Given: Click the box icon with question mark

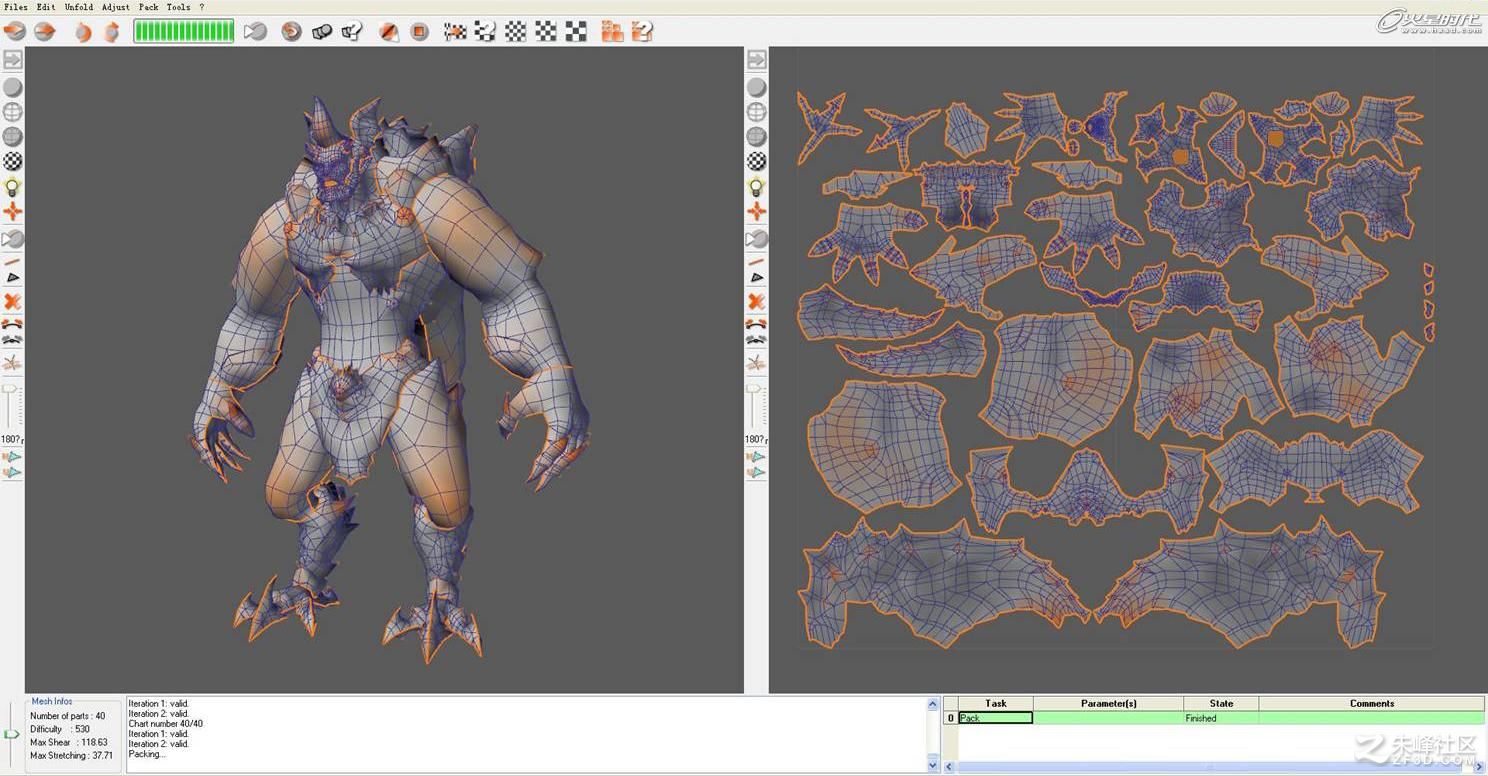Looking at the screenshot, I should [351, 32].
